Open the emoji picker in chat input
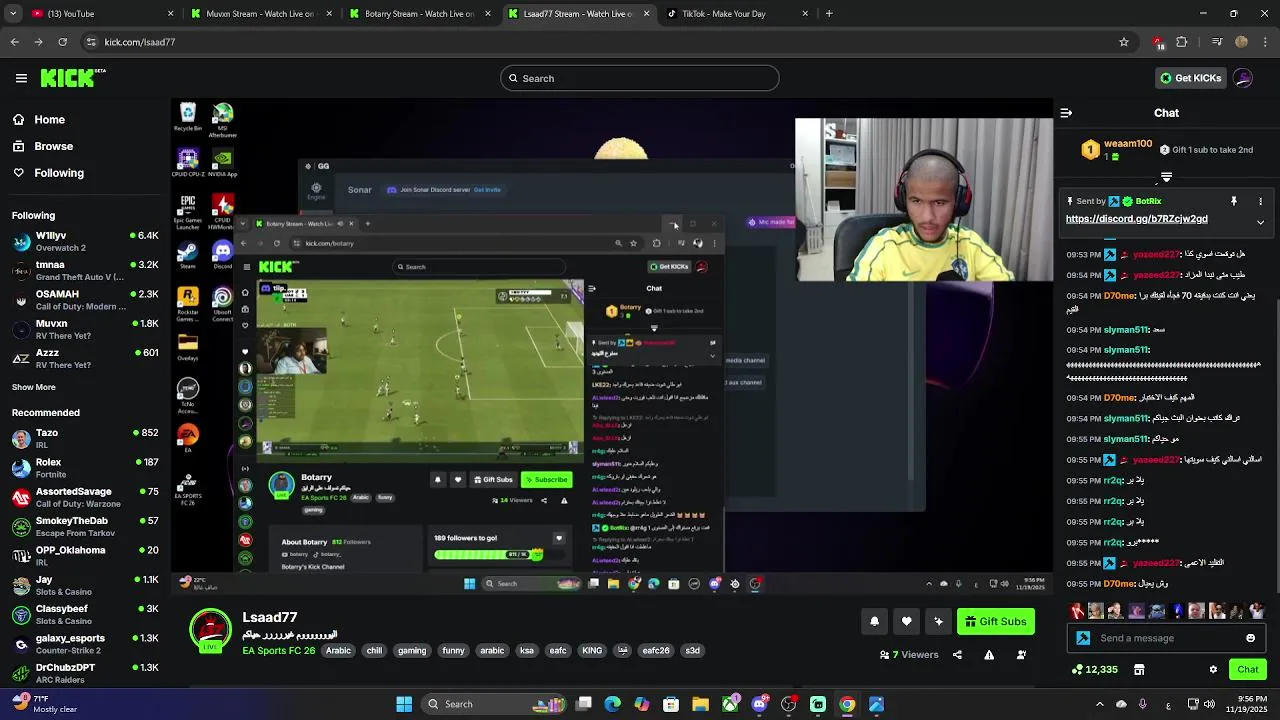 pos(1250,638)
